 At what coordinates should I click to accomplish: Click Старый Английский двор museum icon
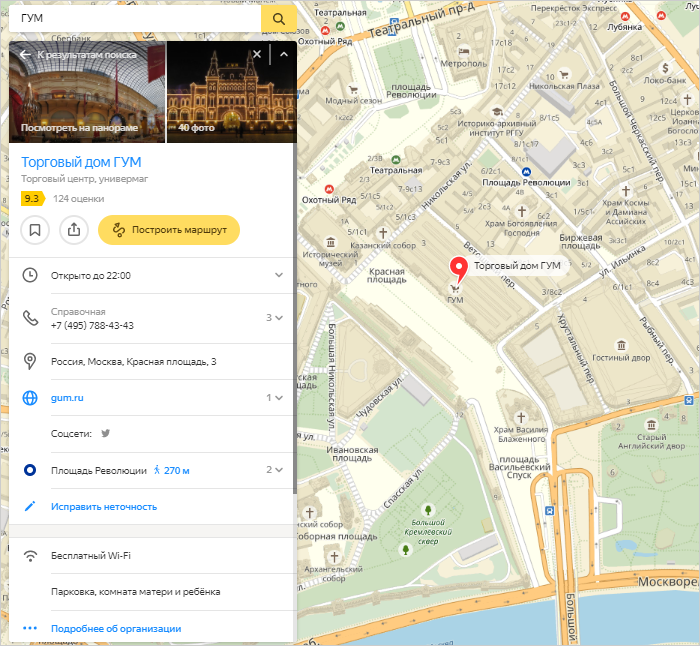[651, 424]
